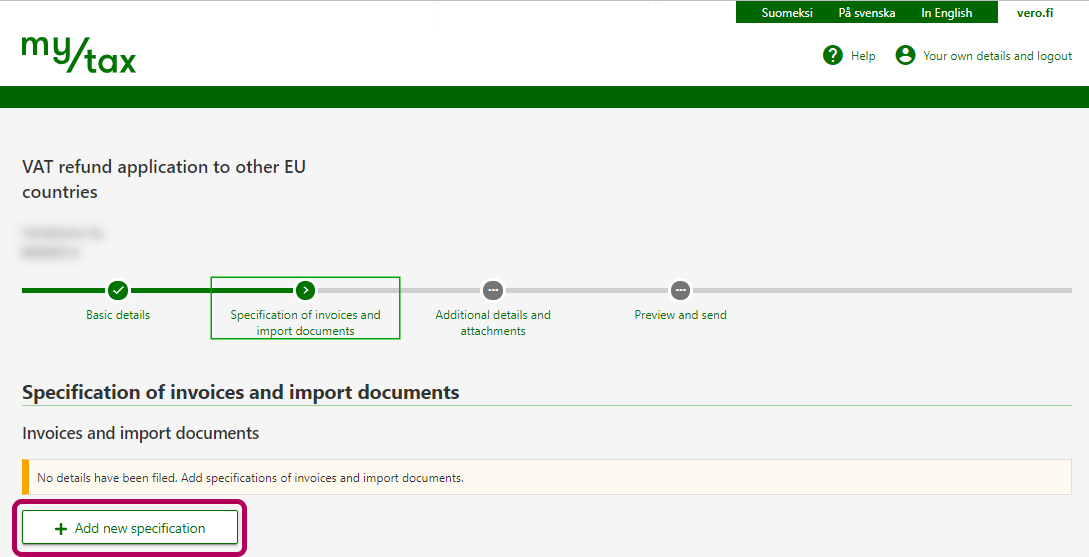Click the Preview and send step circle
This screenshot has height=557, width=1089.
tap(680, 290)
